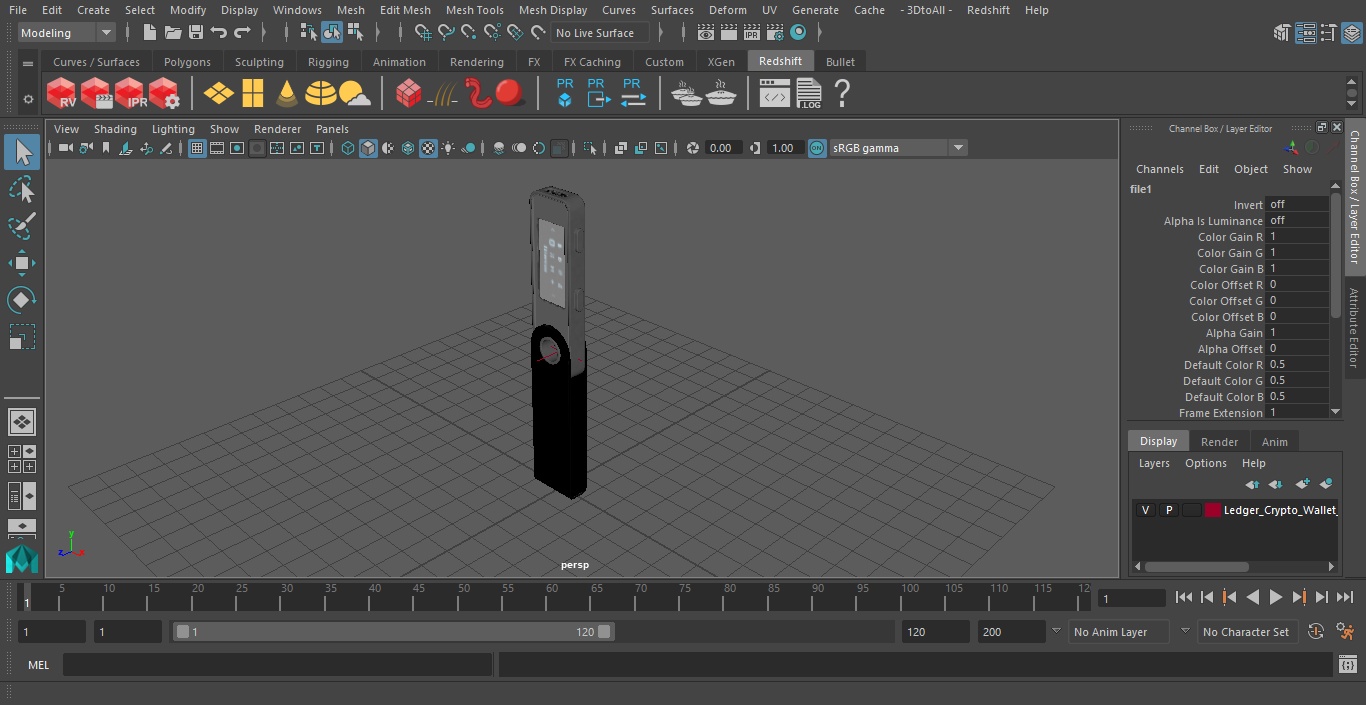Screen dimensions: 1366x705
Task: Toggle color management sRGB enable button
Action: tap(817, 148)
